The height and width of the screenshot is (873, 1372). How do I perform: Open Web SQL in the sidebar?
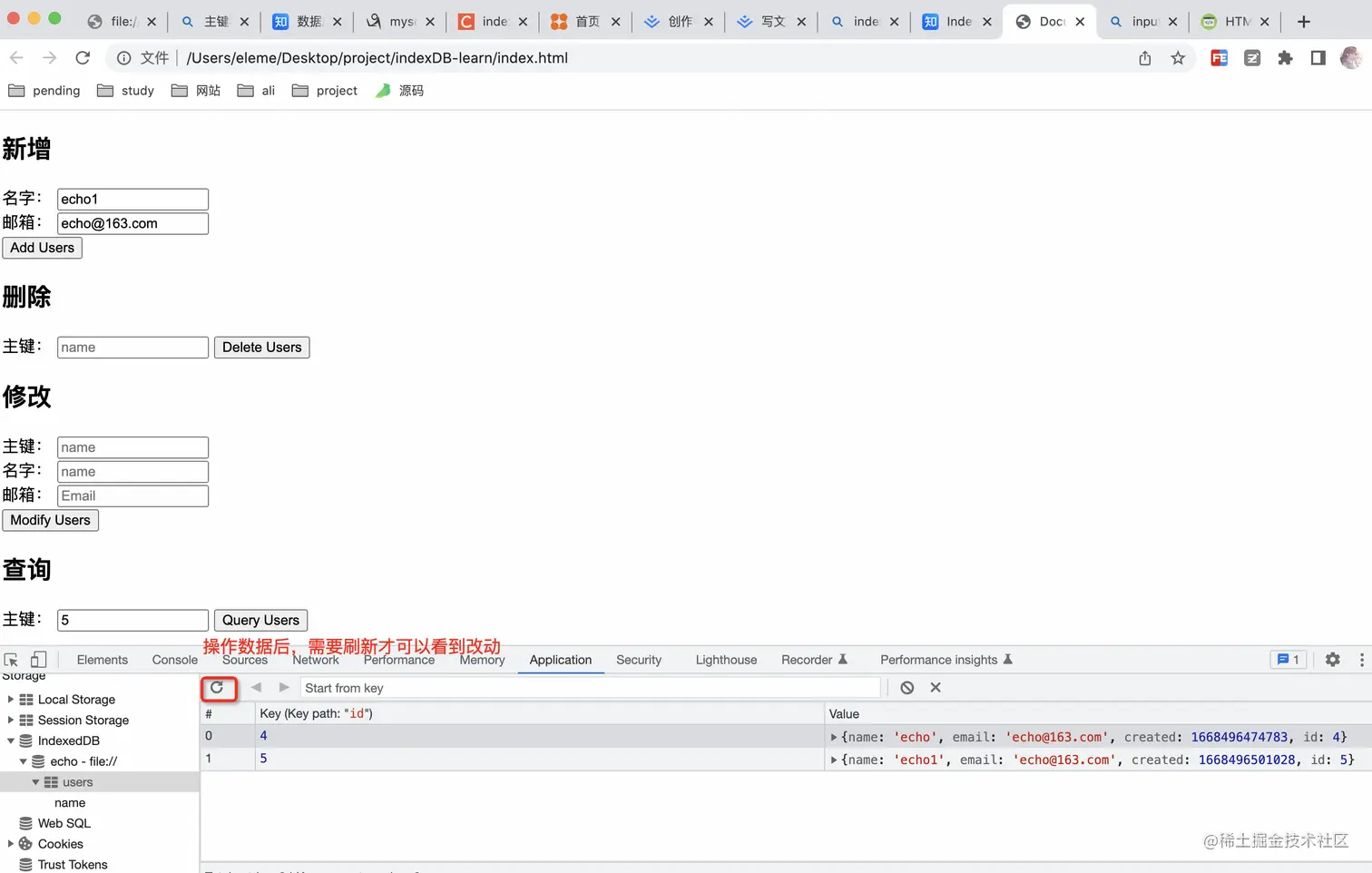click(x=64, y=823)
